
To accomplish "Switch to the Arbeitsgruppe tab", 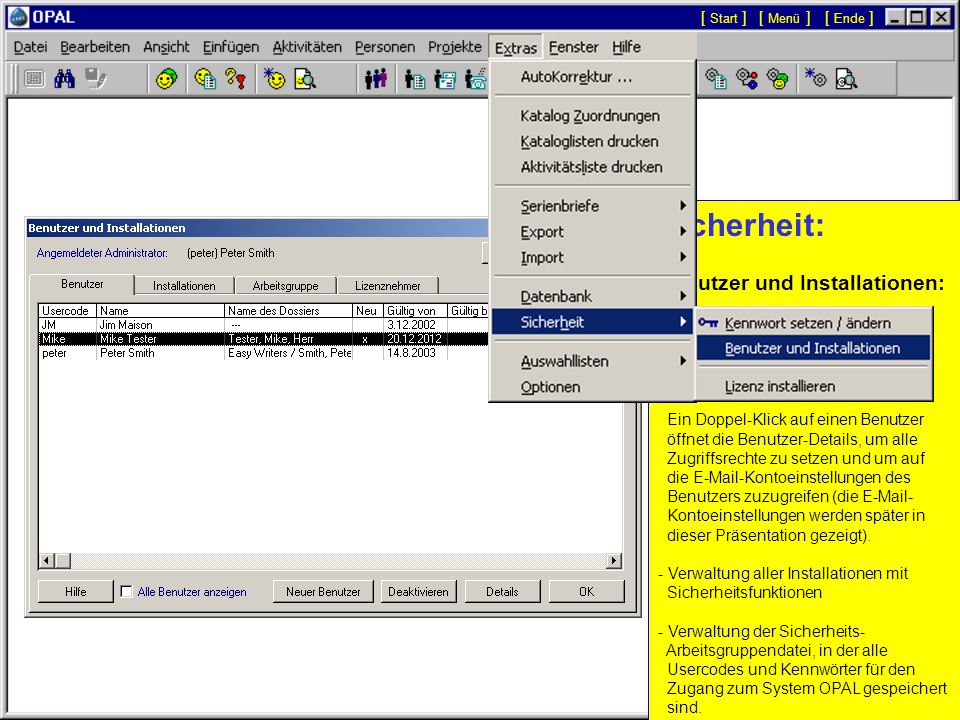I will tap(285, 286).
